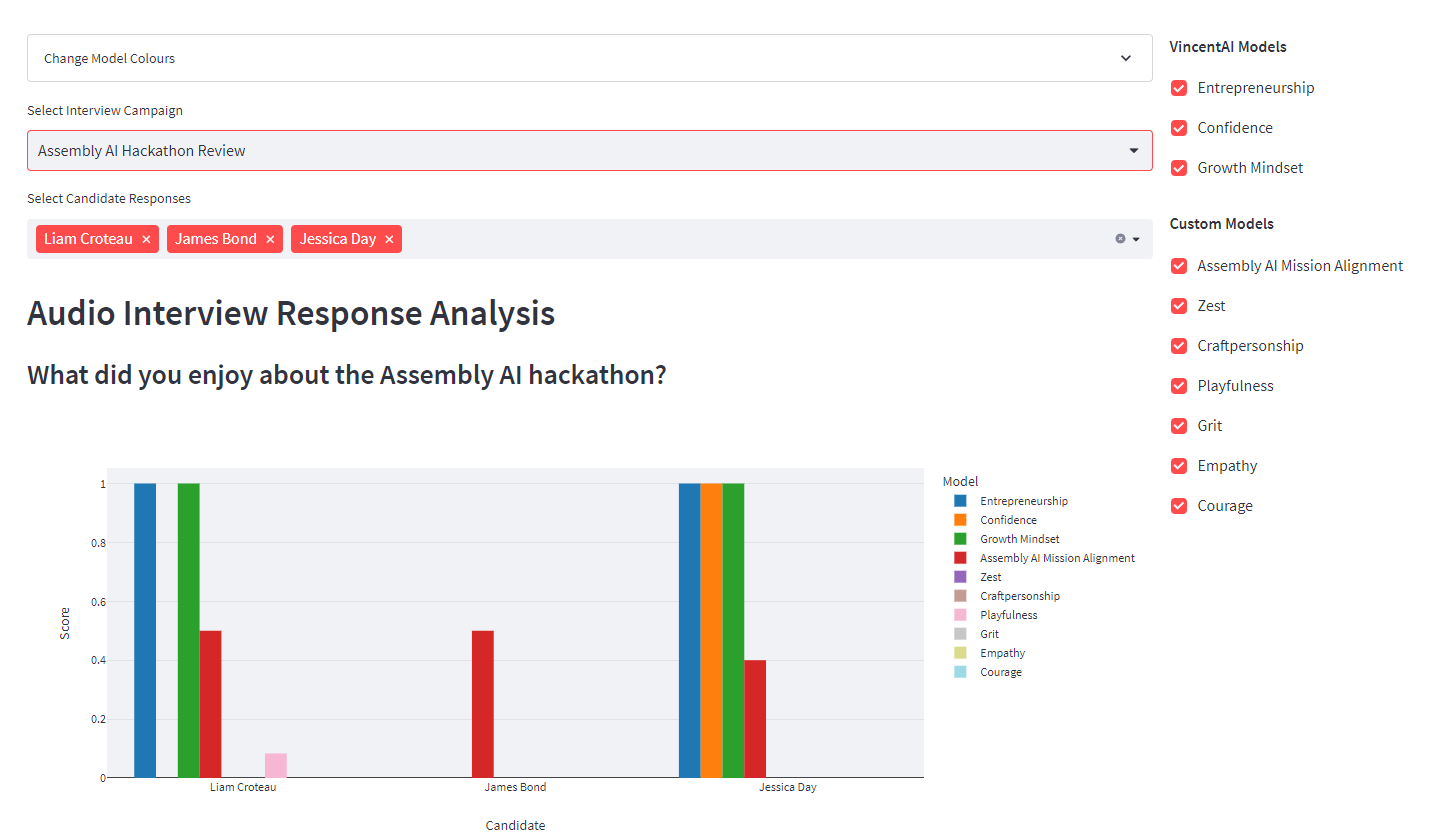Toggle the Empathy checkbox
Viewport: 1455px width, 836px height.
(1179, 466)
